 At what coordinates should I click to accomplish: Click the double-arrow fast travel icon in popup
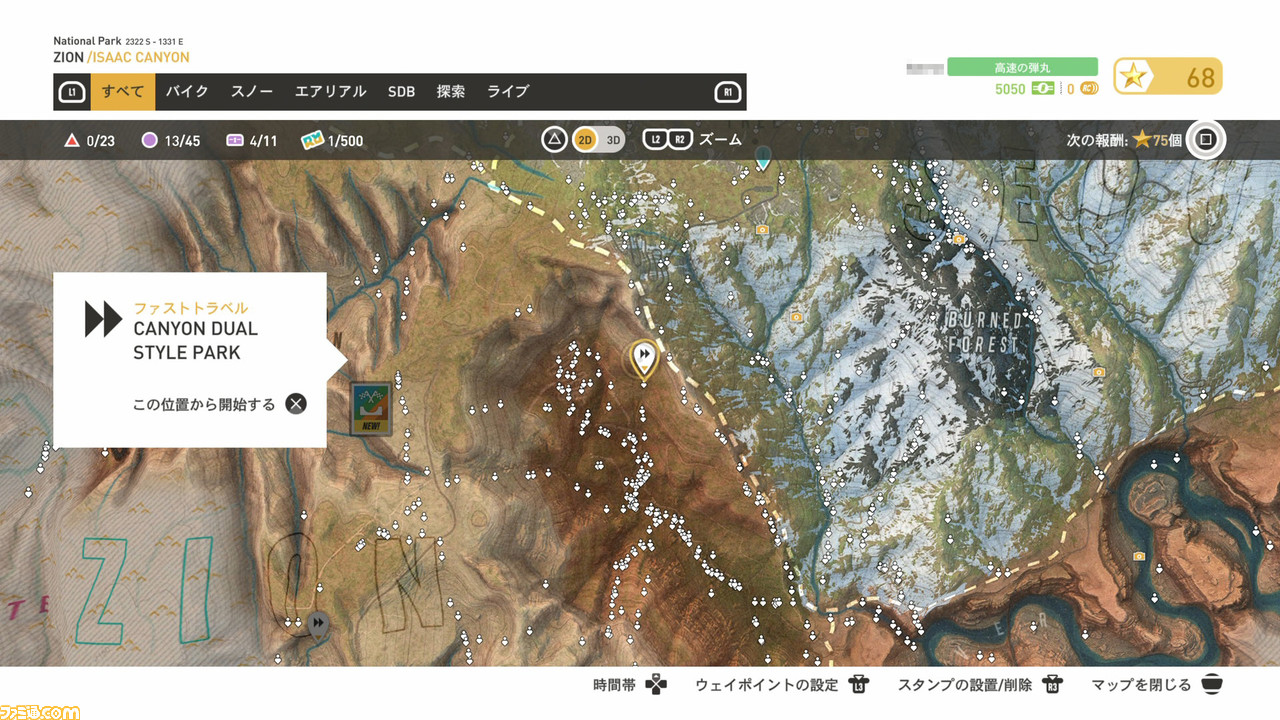[102, 320]
